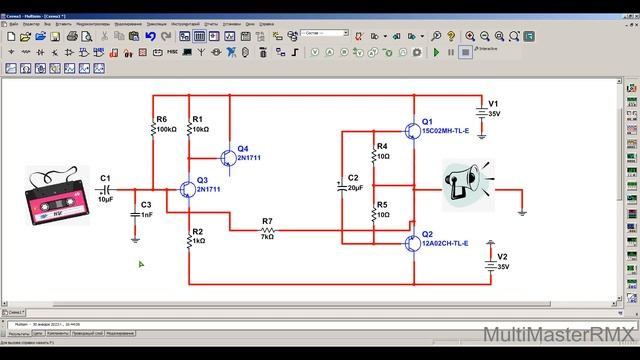Run simulation with green play button

tap(436, 52)
